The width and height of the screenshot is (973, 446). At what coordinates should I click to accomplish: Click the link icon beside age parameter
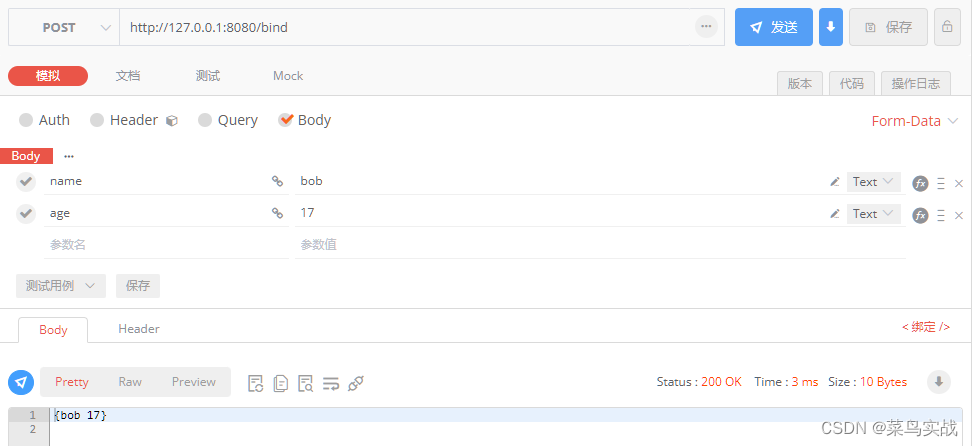(x=277, y=213)
